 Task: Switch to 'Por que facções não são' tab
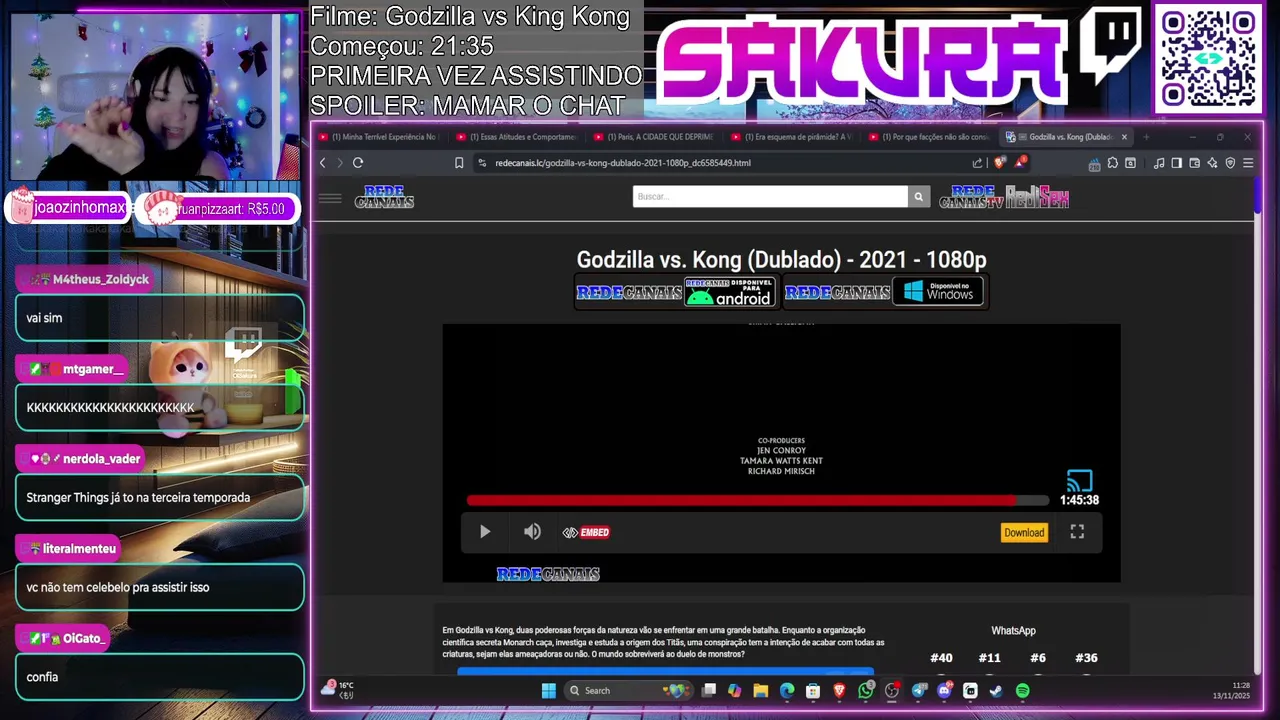[x=931, y=137]
